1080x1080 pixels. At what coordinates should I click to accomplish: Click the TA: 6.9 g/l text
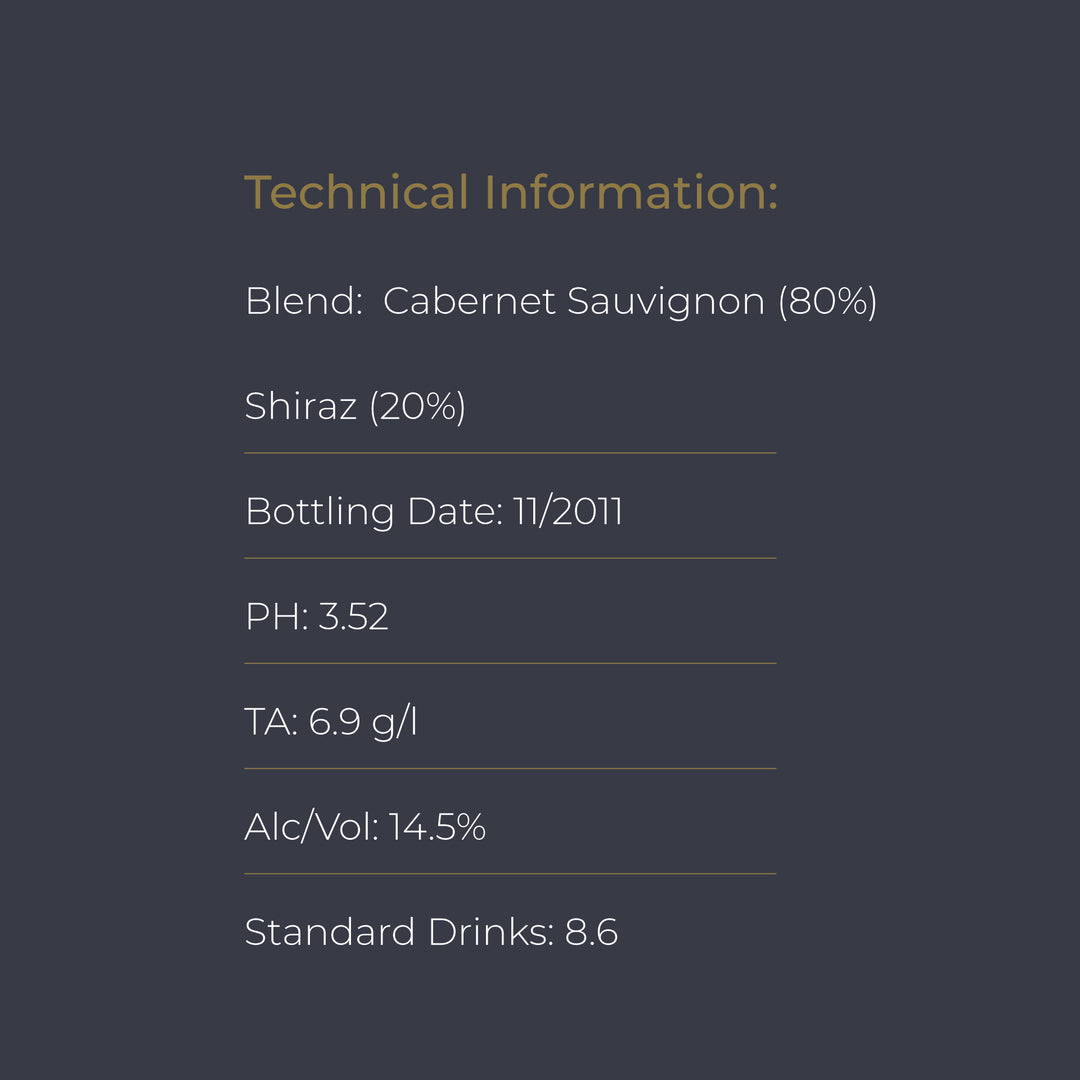point(330,722)
